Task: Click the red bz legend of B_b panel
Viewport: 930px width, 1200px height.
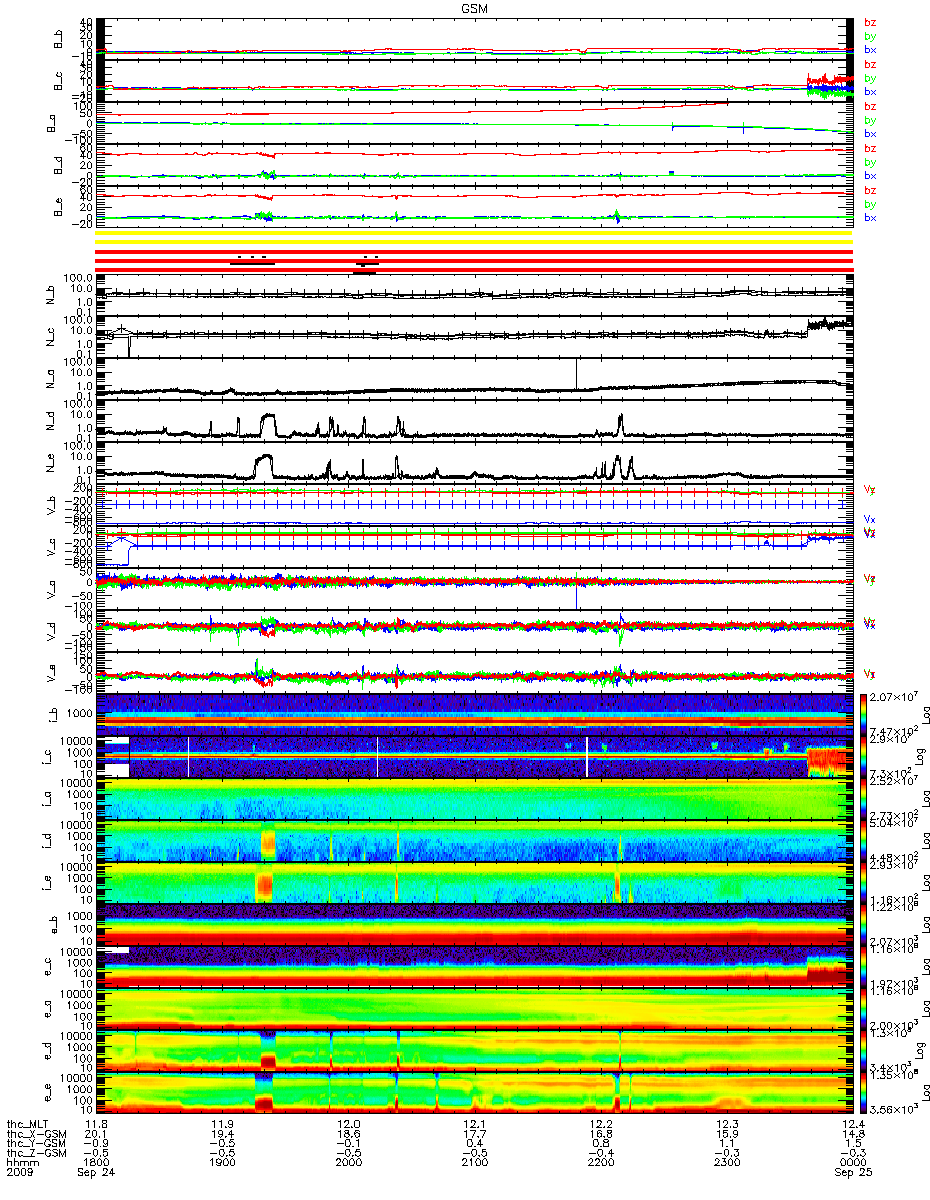Action: (870, 22)
